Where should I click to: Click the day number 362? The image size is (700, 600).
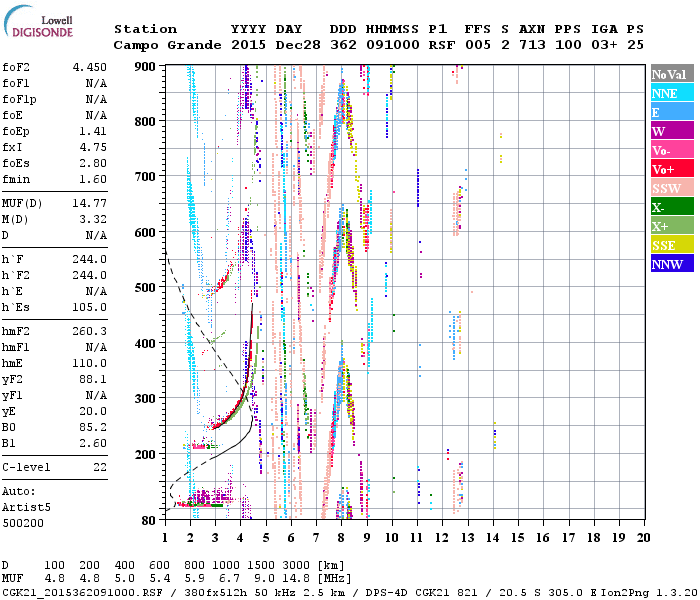[343, 45]
